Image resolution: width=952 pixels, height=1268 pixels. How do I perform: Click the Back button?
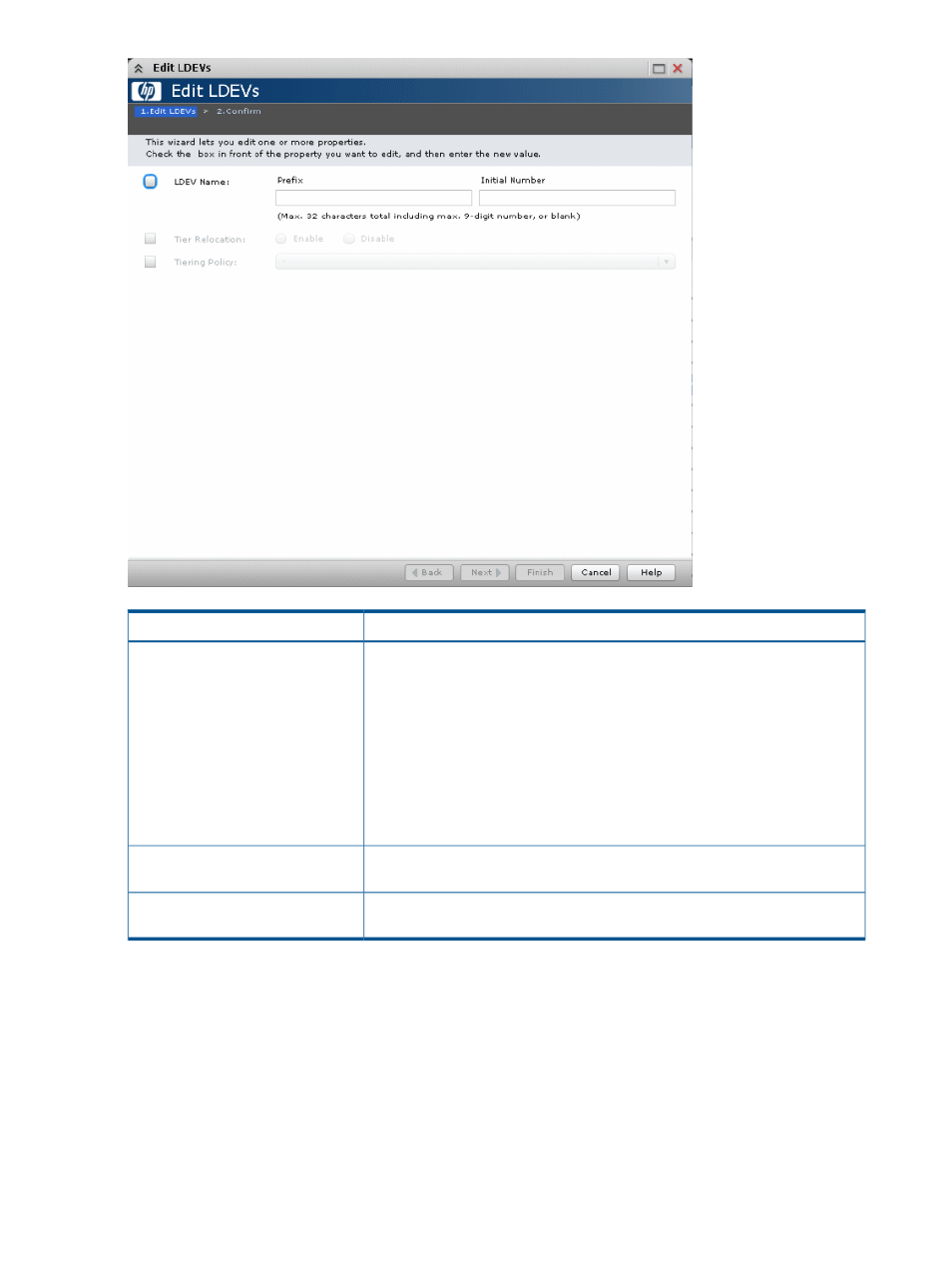(x=429, y=573)
